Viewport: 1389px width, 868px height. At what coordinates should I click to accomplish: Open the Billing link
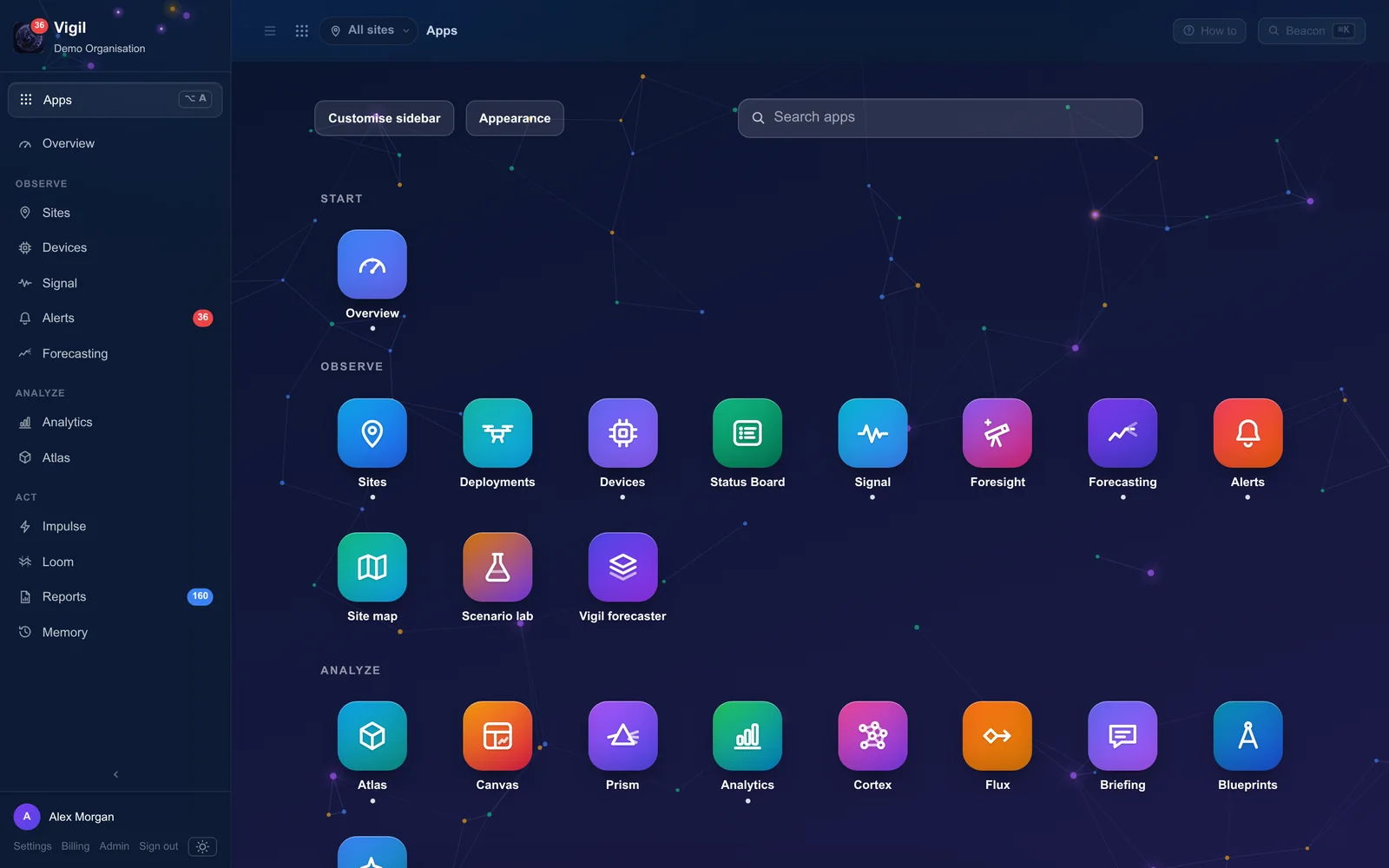click(x=76, y=846)
